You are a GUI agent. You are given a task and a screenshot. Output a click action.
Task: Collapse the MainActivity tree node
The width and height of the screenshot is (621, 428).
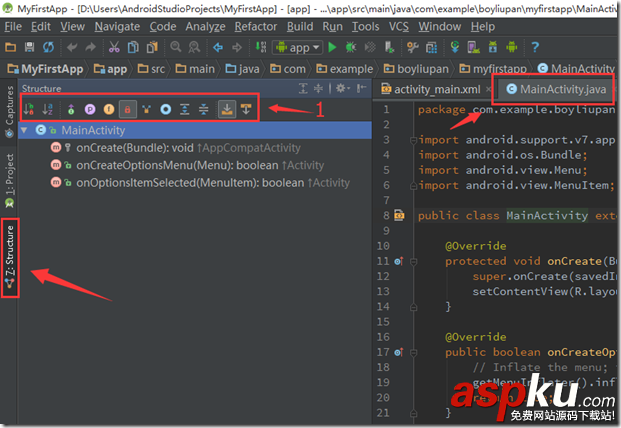point(24,130)
